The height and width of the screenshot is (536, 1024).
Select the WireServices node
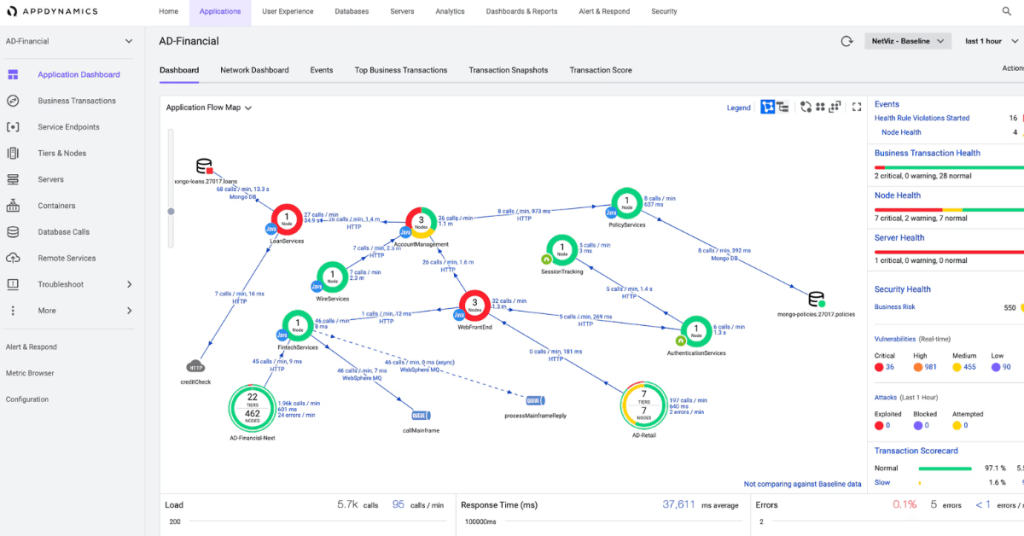coord(332,277)
